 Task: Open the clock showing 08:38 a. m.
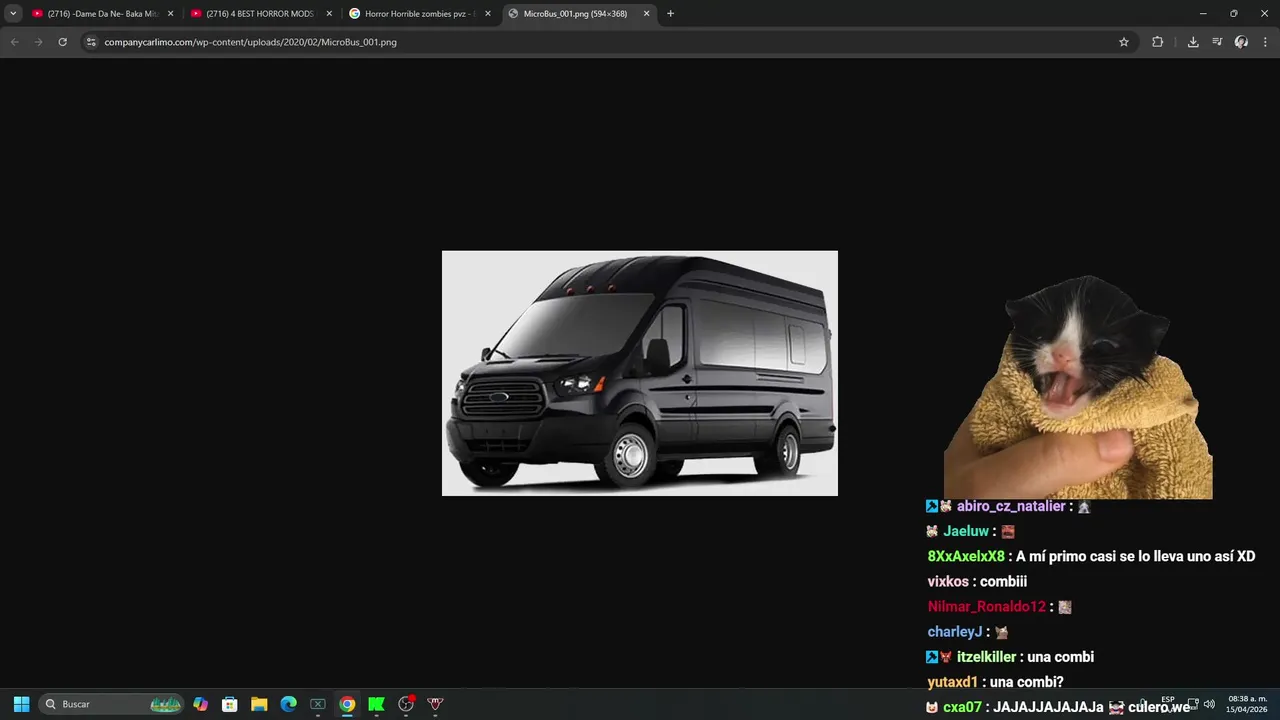pyautogui.click(x=1247, y=704)
